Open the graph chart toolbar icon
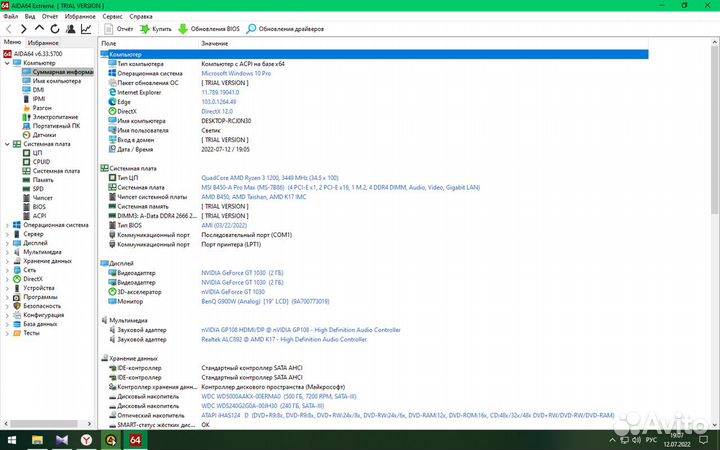The image size is (720, 450). pyautogui.click(x=86, y=29)
